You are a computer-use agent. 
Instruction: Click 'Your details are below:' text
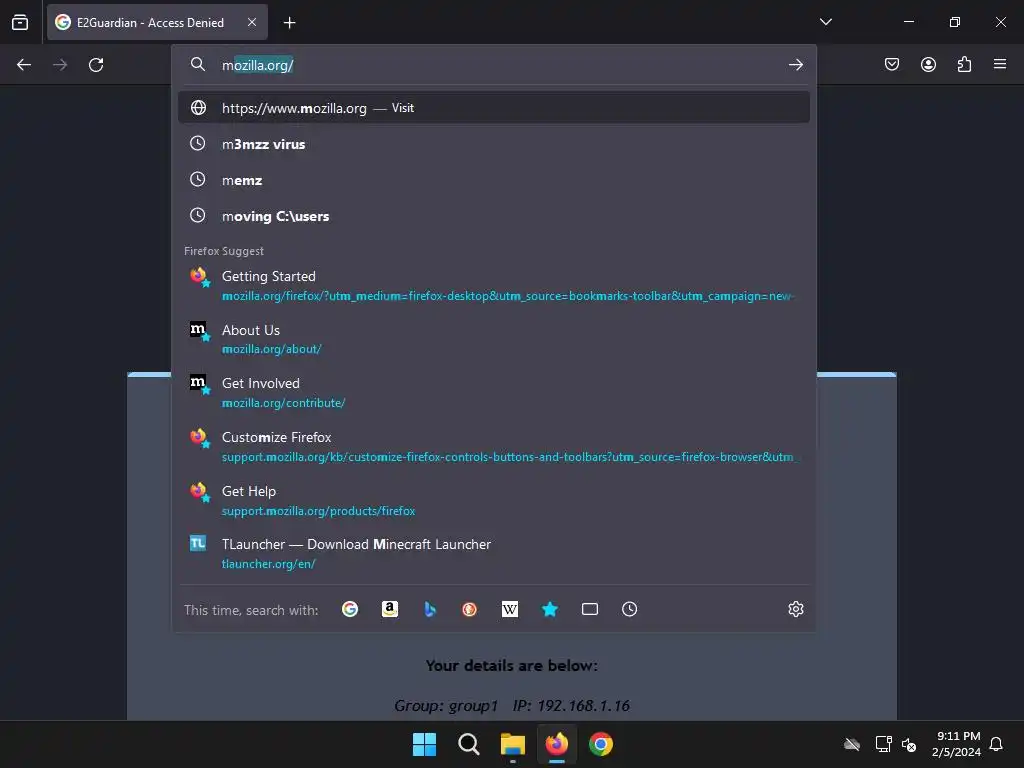(x=511, y=665)
